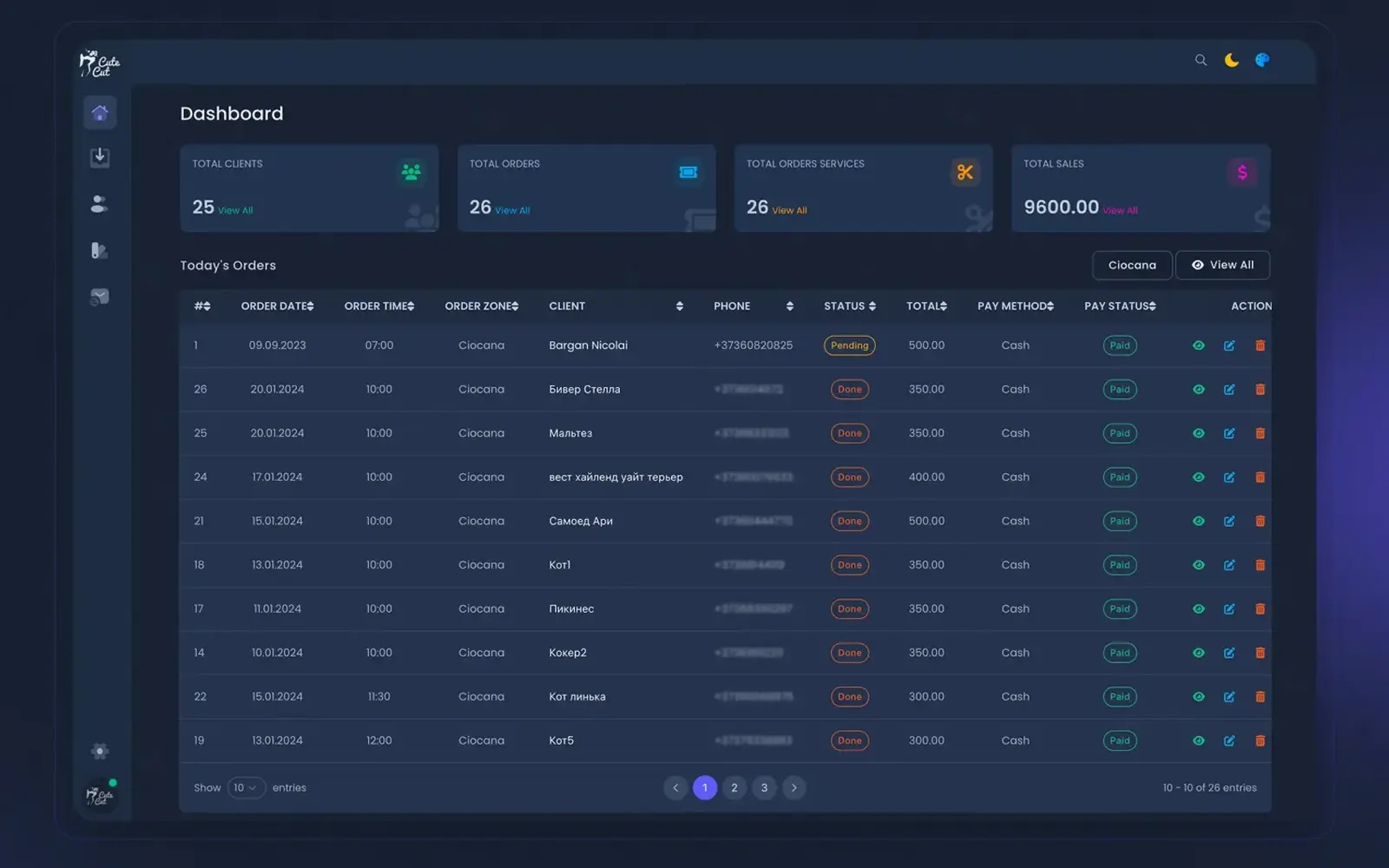
Task: Open the services sidebar icon below clients
Action: pos(100,251)
